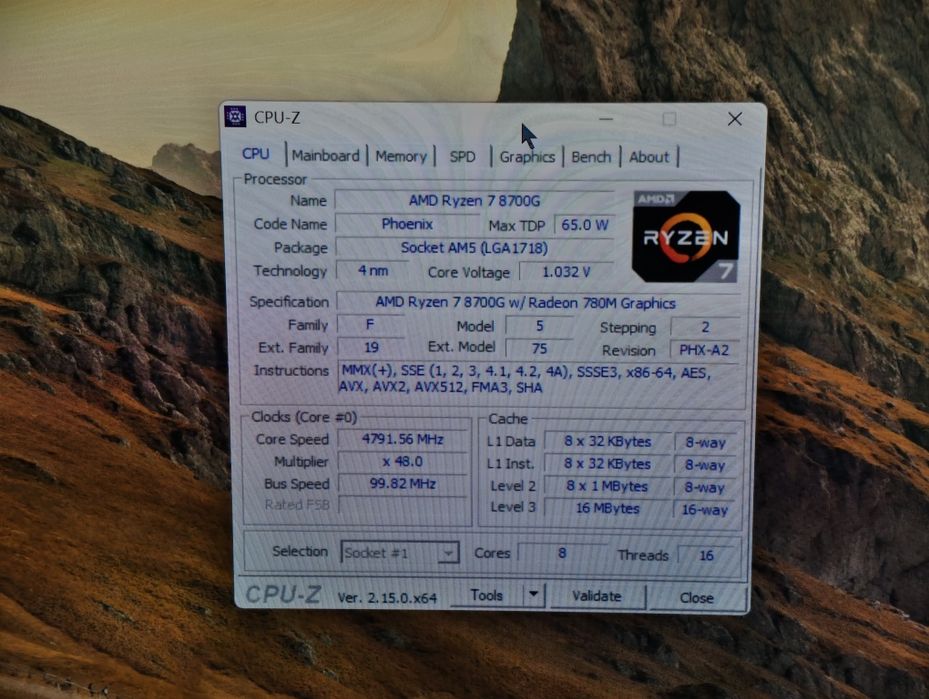
Task: Open the Mainboard tab
Action: coord(325,156)
